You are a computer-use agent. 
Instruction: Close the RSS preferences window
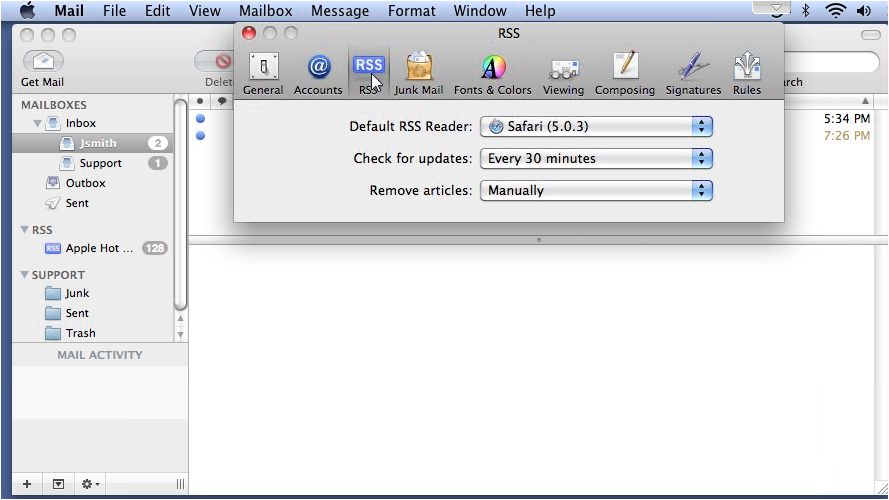248,33
